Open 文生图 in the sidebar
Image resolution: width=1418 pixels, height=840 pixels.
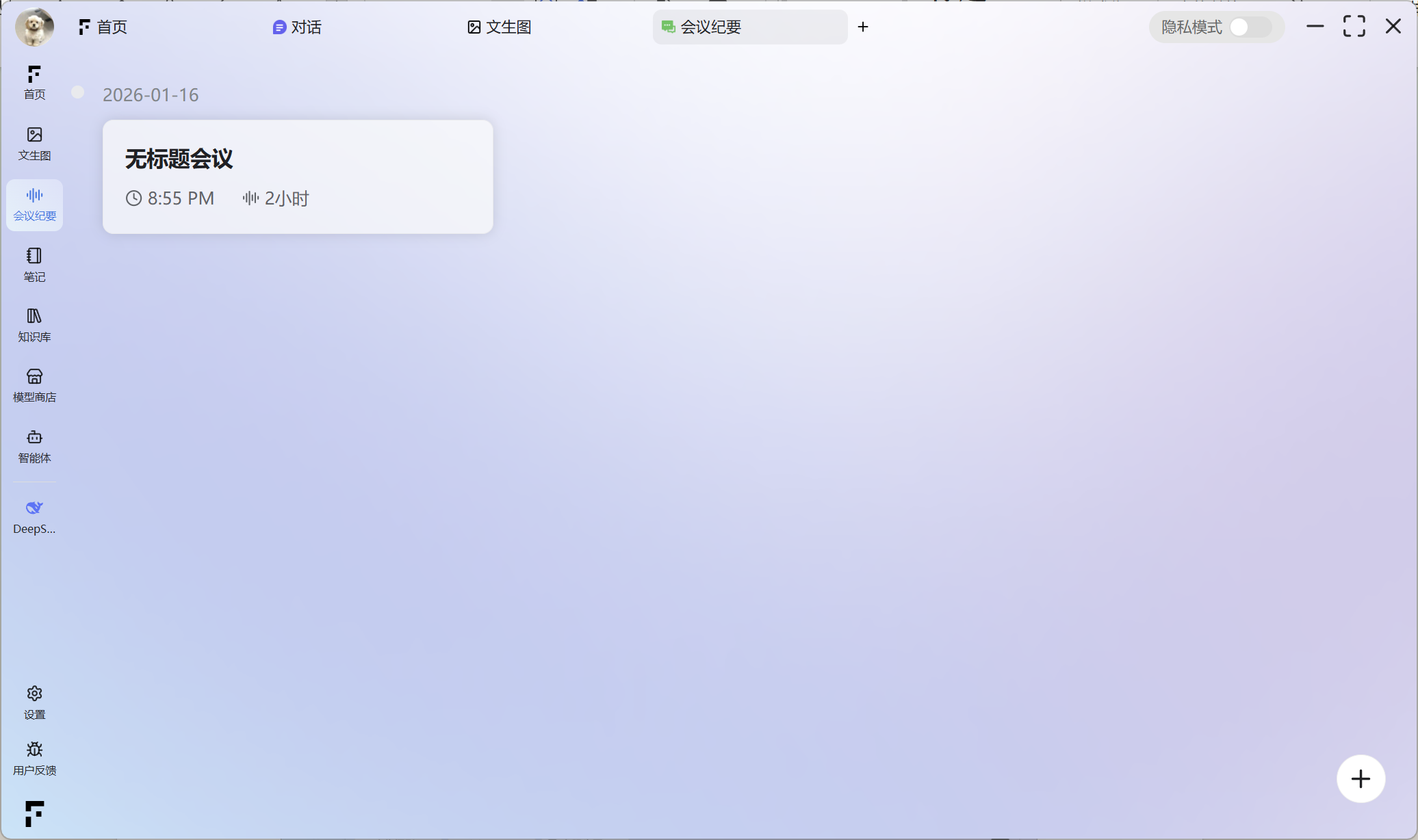point(34,143)
